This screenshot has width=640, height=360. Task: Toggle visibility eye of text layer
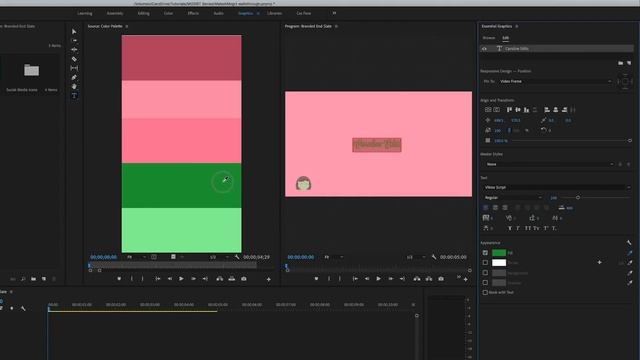484,49
